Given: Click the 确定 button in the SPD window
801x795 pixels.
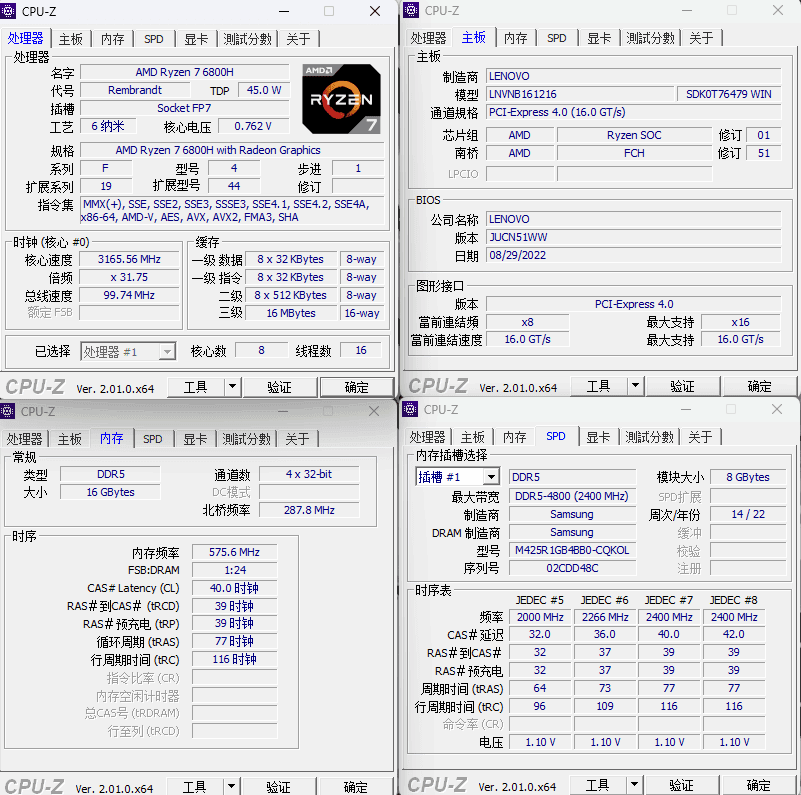Looking at the screenshot, I should tap(759, 785).
